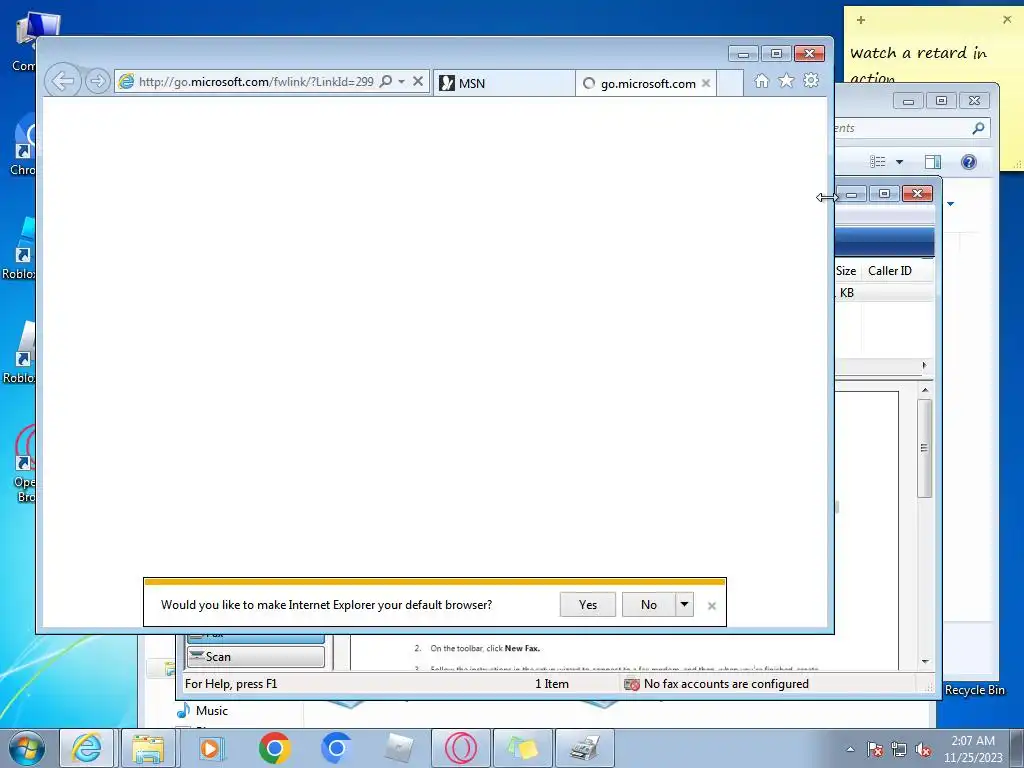Open Favorites with the star icon
This screenshot has height=768, width=1024.
786,81
